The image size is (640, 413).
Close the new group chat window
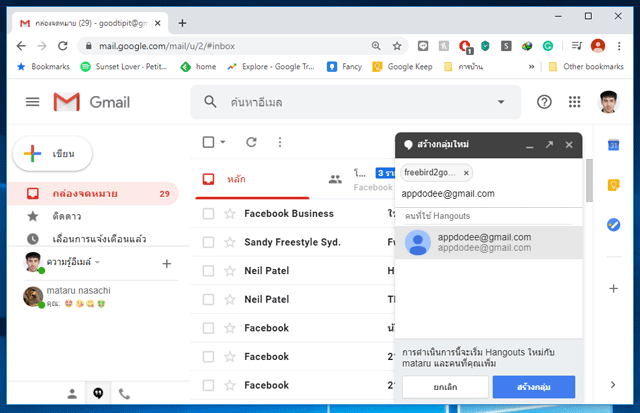click(569, 144)
